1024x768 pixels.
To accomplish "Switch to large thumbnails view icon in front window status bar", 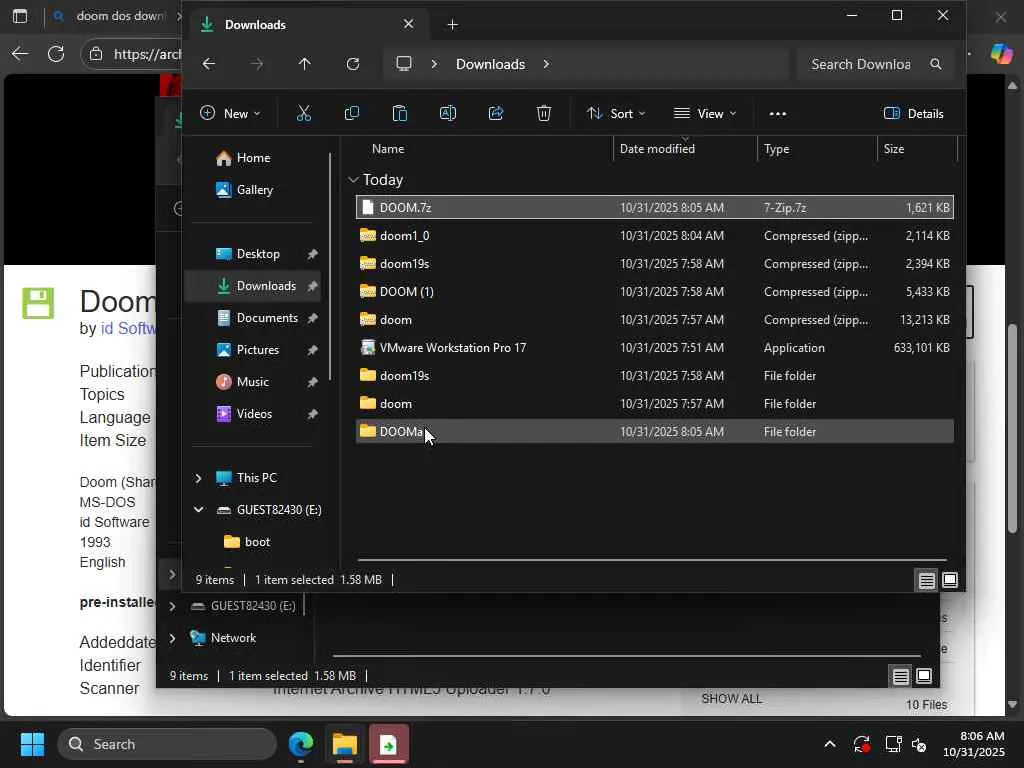I will [950, 580].
